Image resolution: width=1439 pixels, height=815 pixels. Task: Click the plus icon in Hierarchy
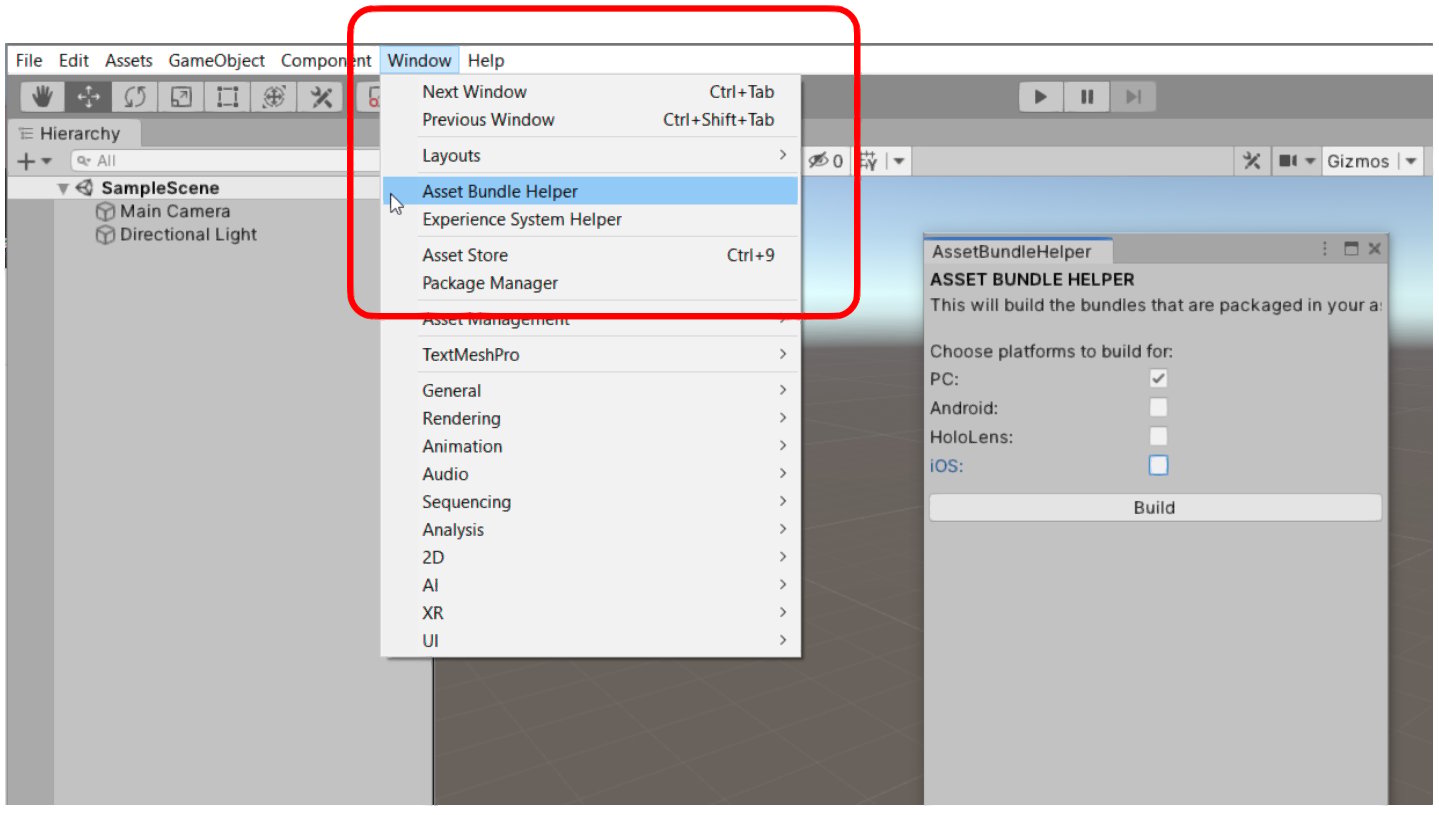[x=26, y=161]
